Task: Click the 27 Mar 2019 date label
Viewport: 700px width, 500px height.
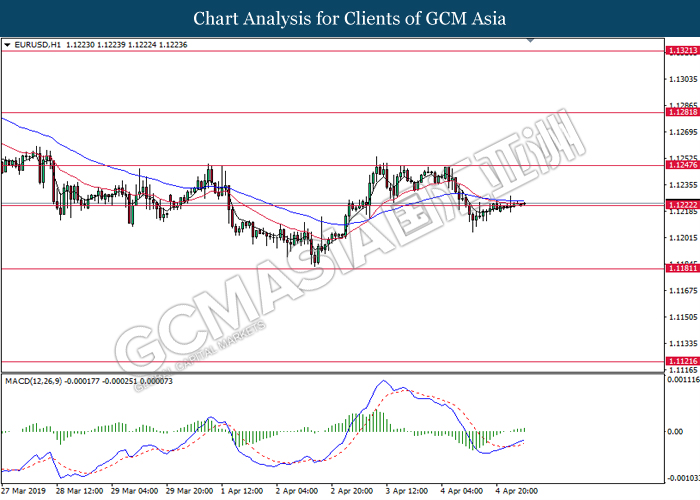Action: [24, 491]
